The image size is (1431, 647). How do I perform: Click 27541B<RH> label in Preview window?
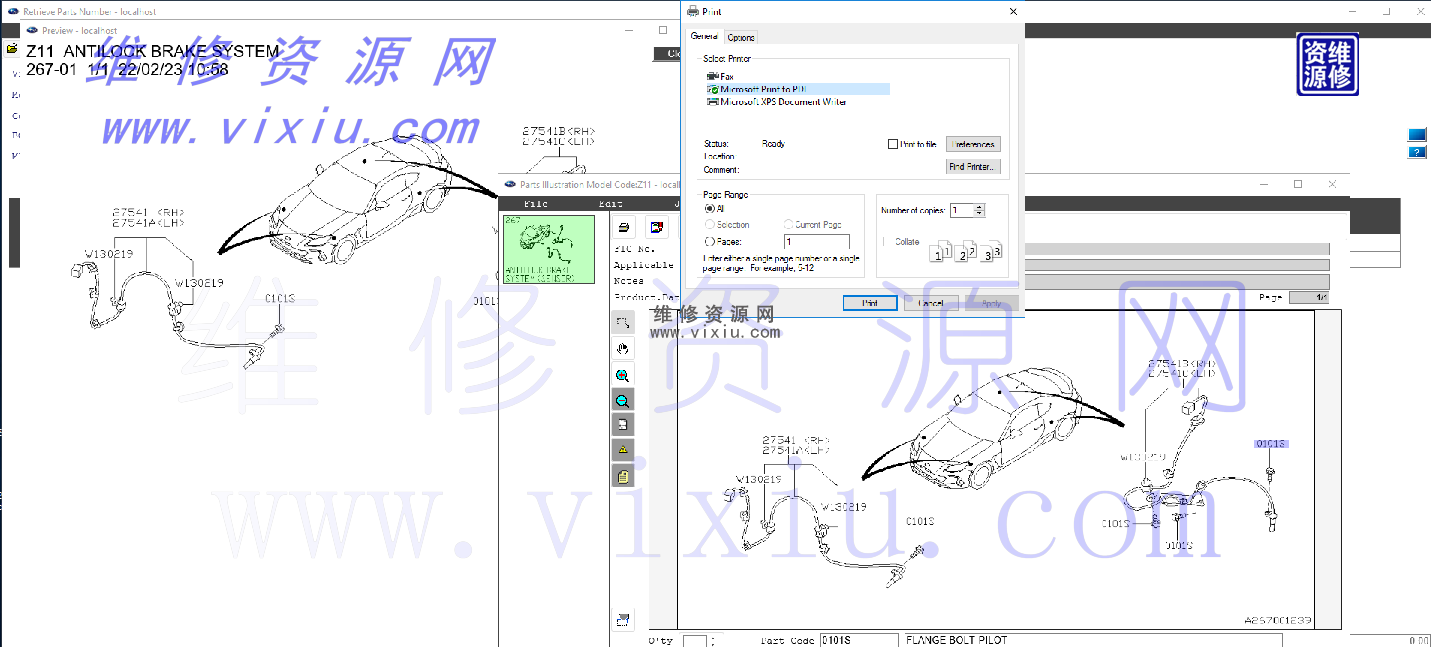coord(558,130)
